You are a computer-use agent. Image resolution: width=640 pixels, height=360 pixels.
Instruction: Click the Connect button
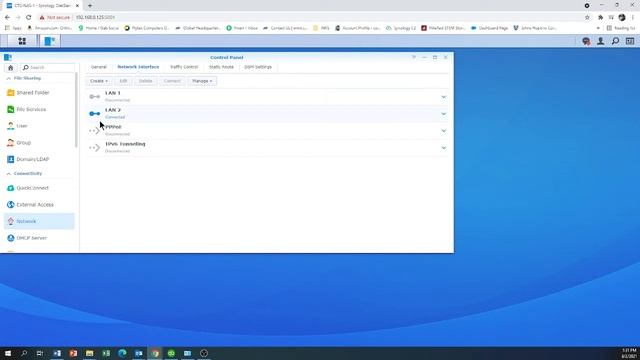(172, 81)
